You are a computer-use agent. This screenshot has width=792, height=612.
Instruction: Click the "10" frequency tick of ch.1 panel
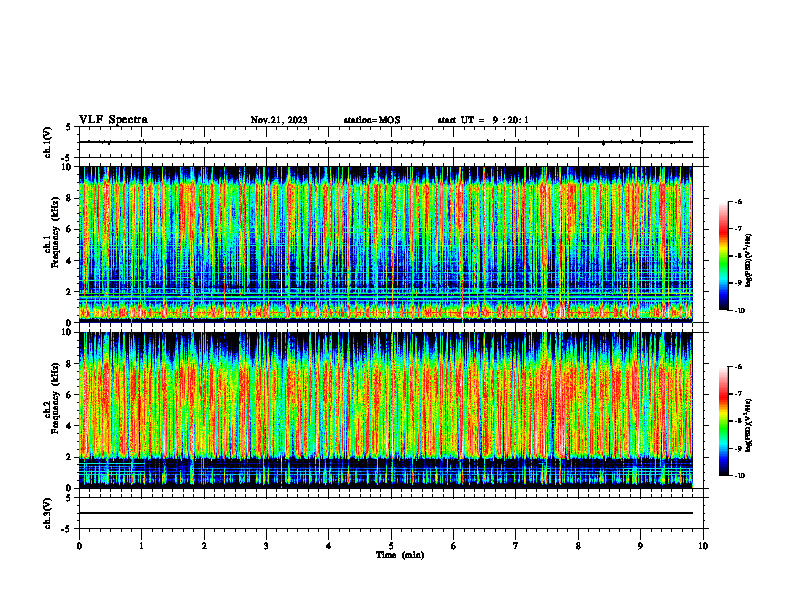point(68,167)
